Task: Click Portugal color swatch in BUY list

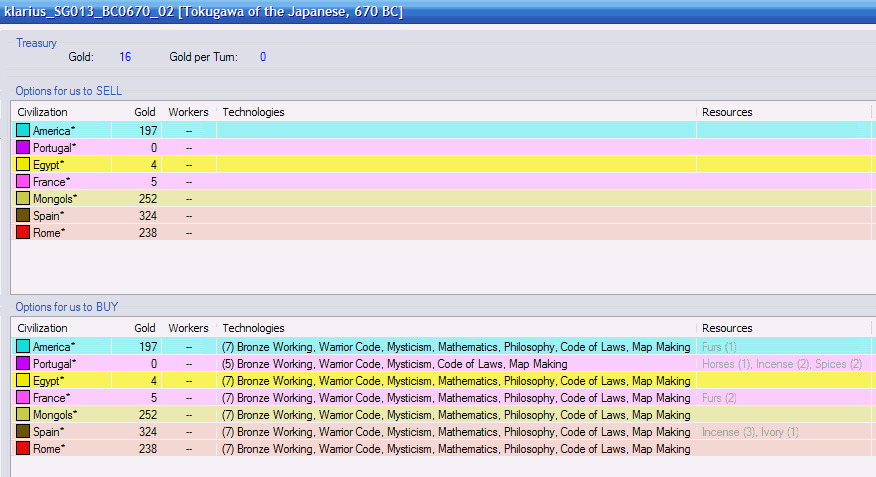Action: click(23, 364)
